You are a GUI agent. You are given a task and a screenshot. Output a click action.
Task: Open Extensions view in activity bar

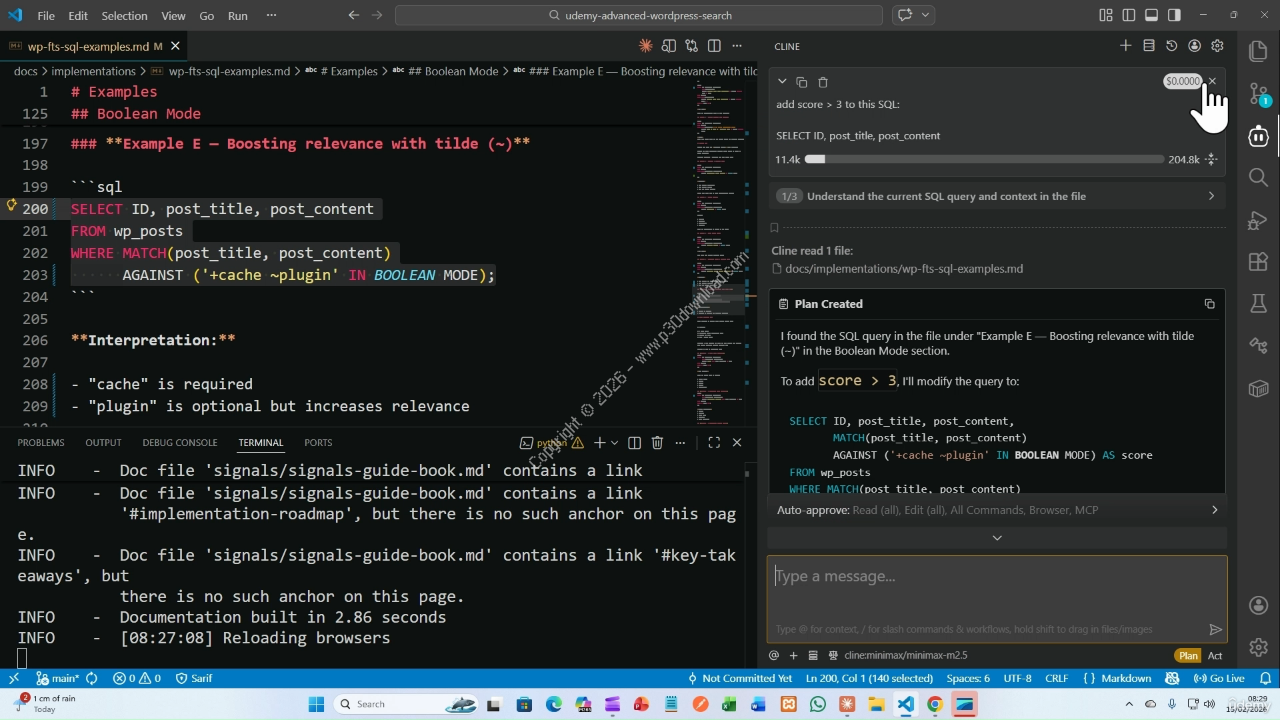(1258, 262)
